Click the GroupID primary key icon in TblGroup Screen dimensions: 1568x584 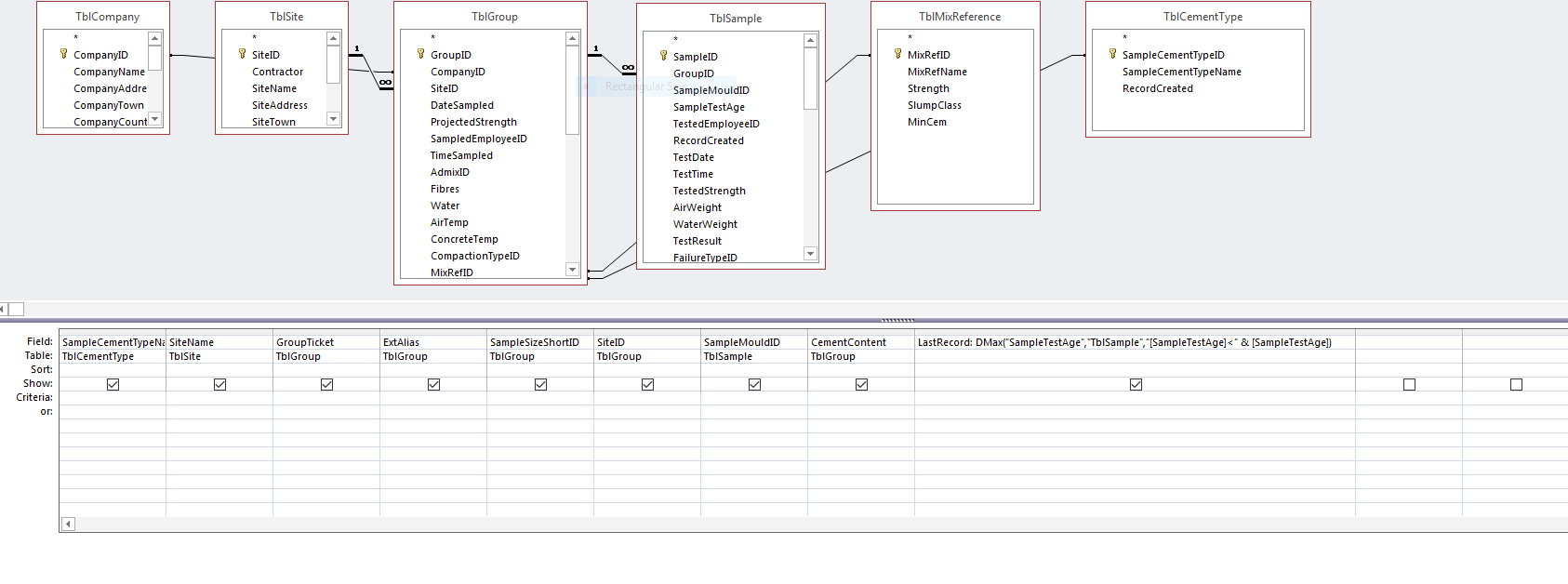tap(421, 54)
